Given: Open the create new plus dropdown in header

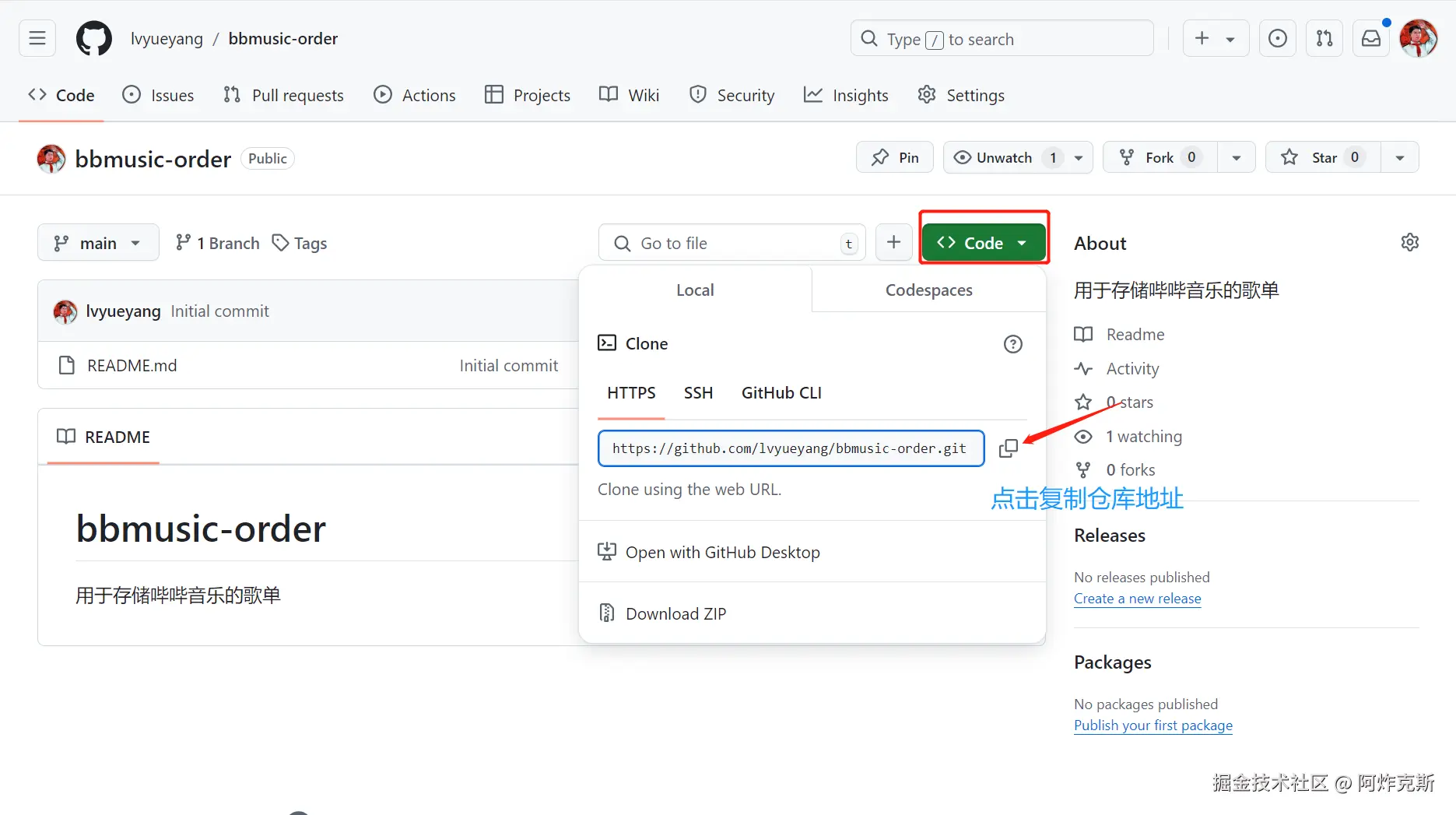Looking at the screenshot, I should point(1216,38).
